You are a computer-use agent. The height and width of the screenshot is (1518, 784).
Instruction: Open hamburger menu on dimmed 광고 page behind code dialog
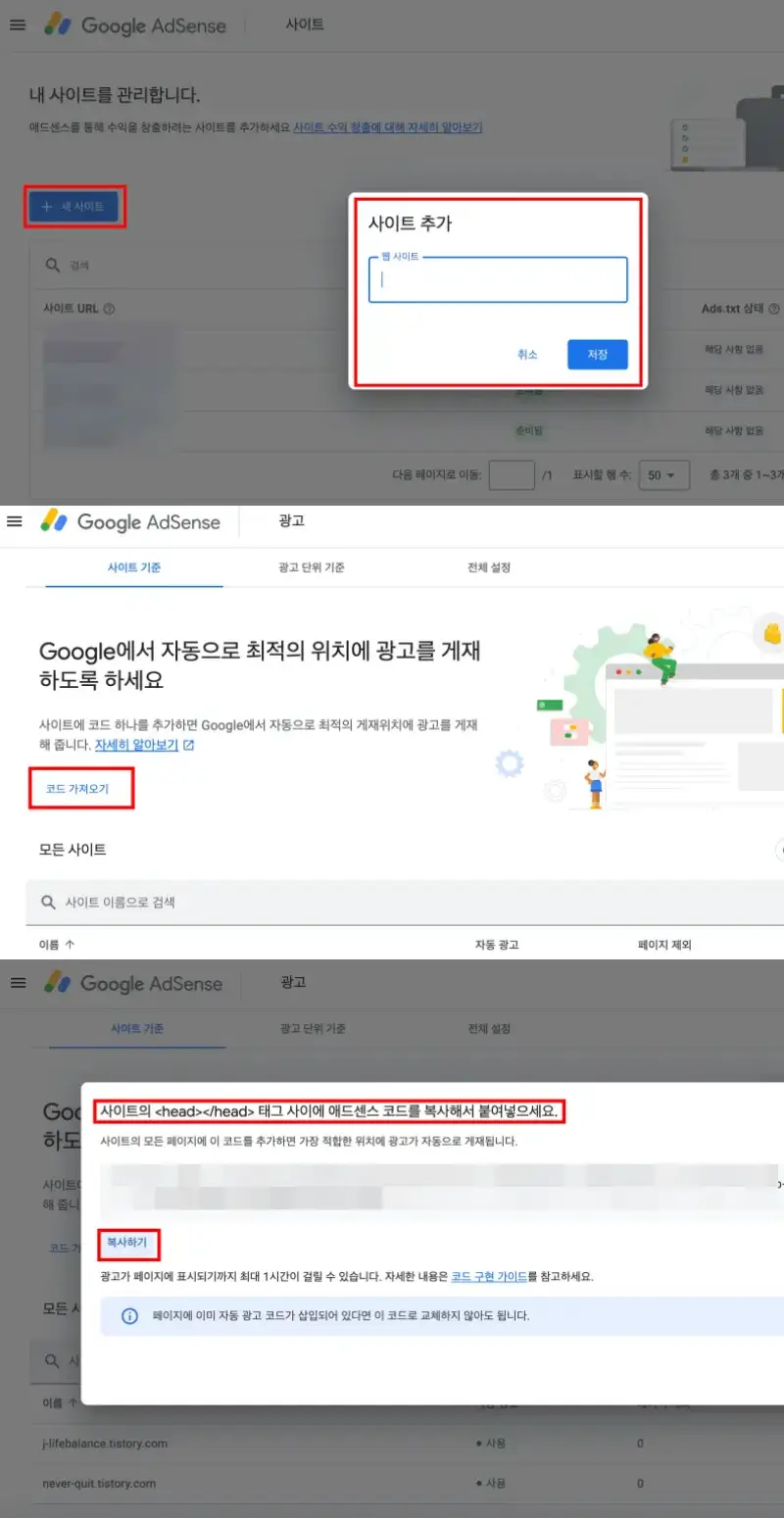tap(17, 982)
